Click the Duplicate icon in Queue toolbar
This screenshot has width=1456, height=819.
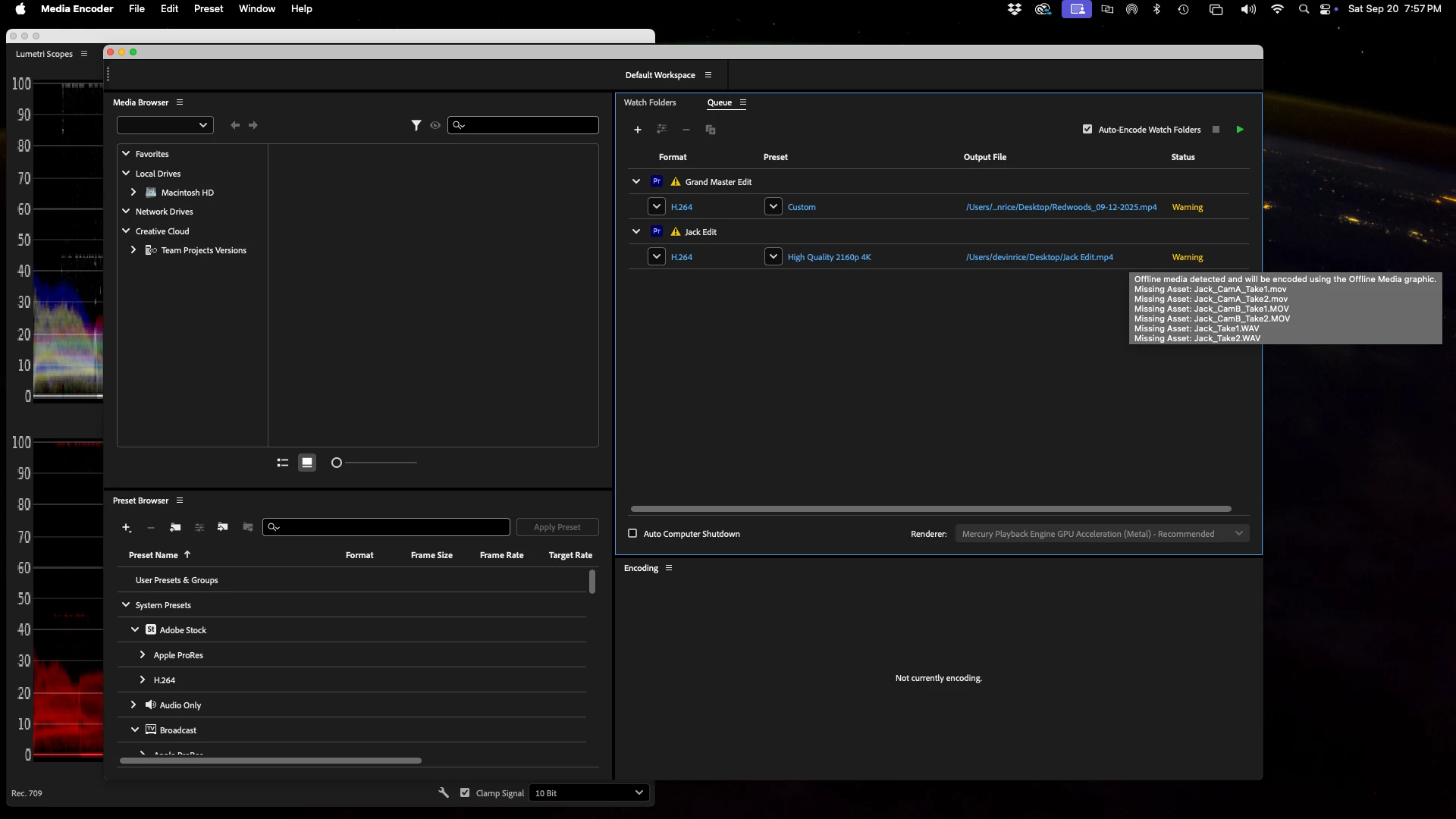[711, 130]
